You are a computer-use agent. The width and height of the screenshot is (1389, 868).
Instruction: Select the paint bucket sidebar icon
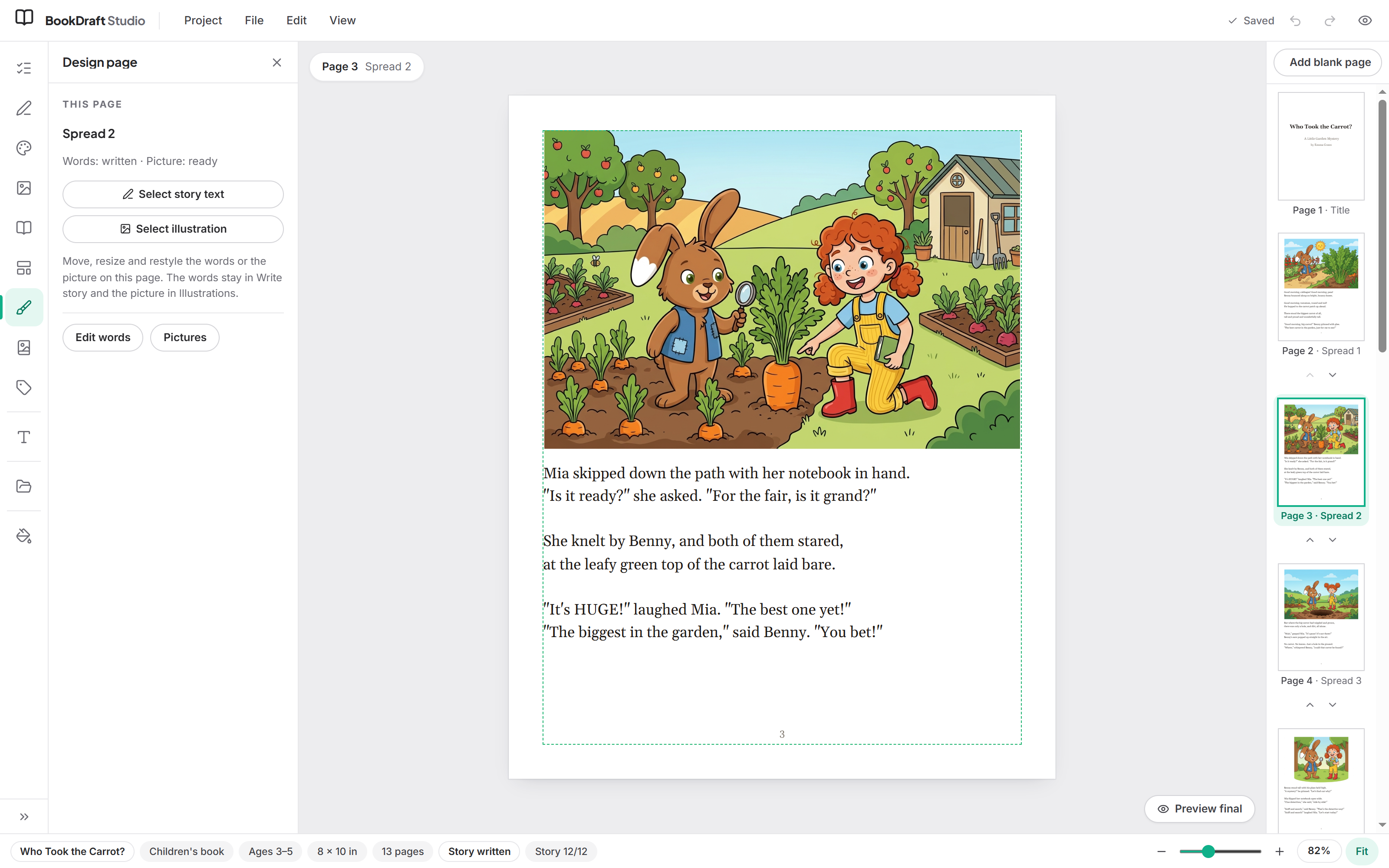coord(23,536)
